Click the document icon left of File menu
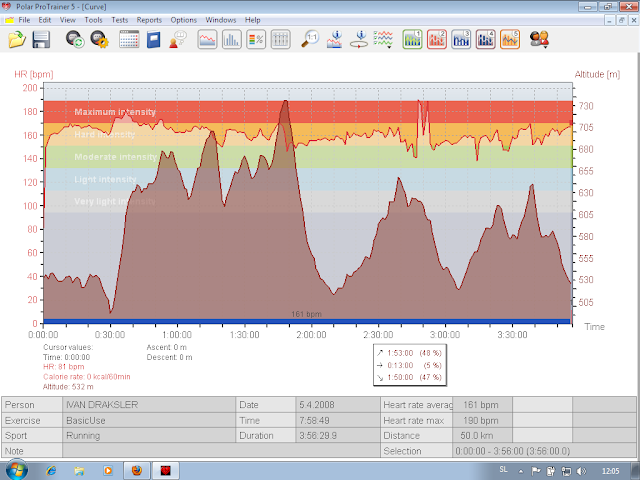Viewport: 640px width, 480px height. [9, 20]
